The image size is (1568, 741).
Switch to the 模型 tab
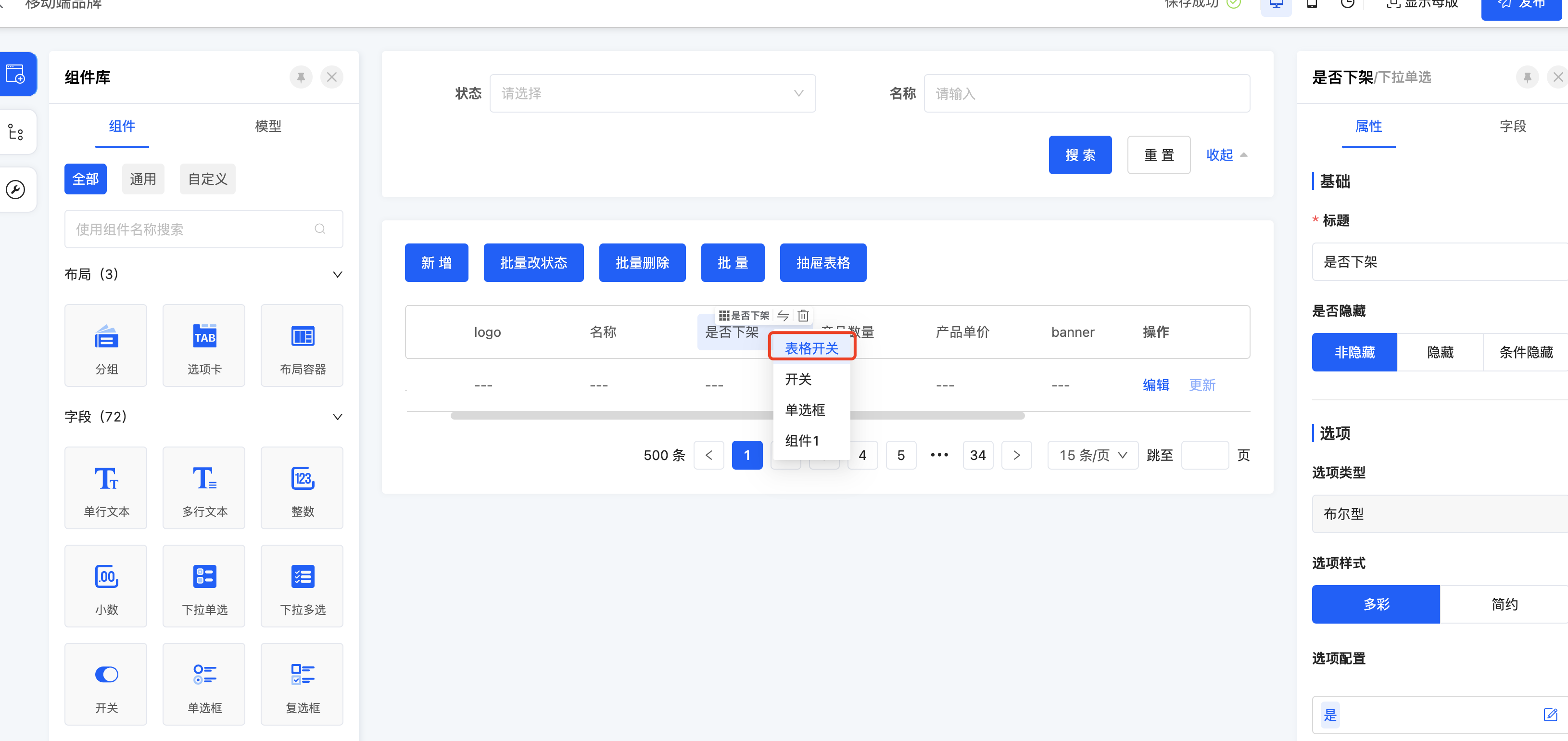pyautogui.click(x=268, y=126)
